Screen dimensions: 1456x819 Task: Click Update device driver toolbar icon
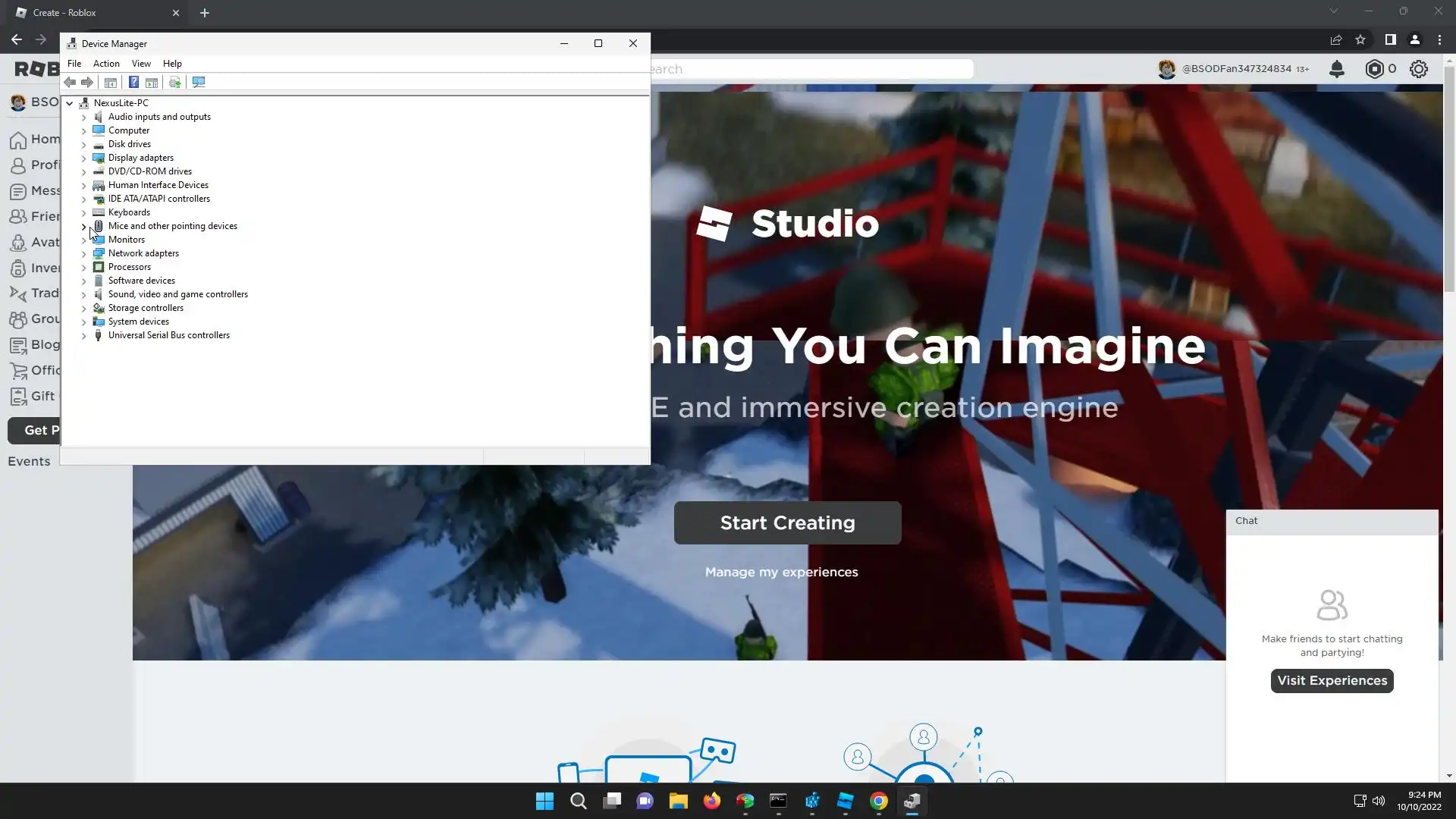tap(174, 82)
